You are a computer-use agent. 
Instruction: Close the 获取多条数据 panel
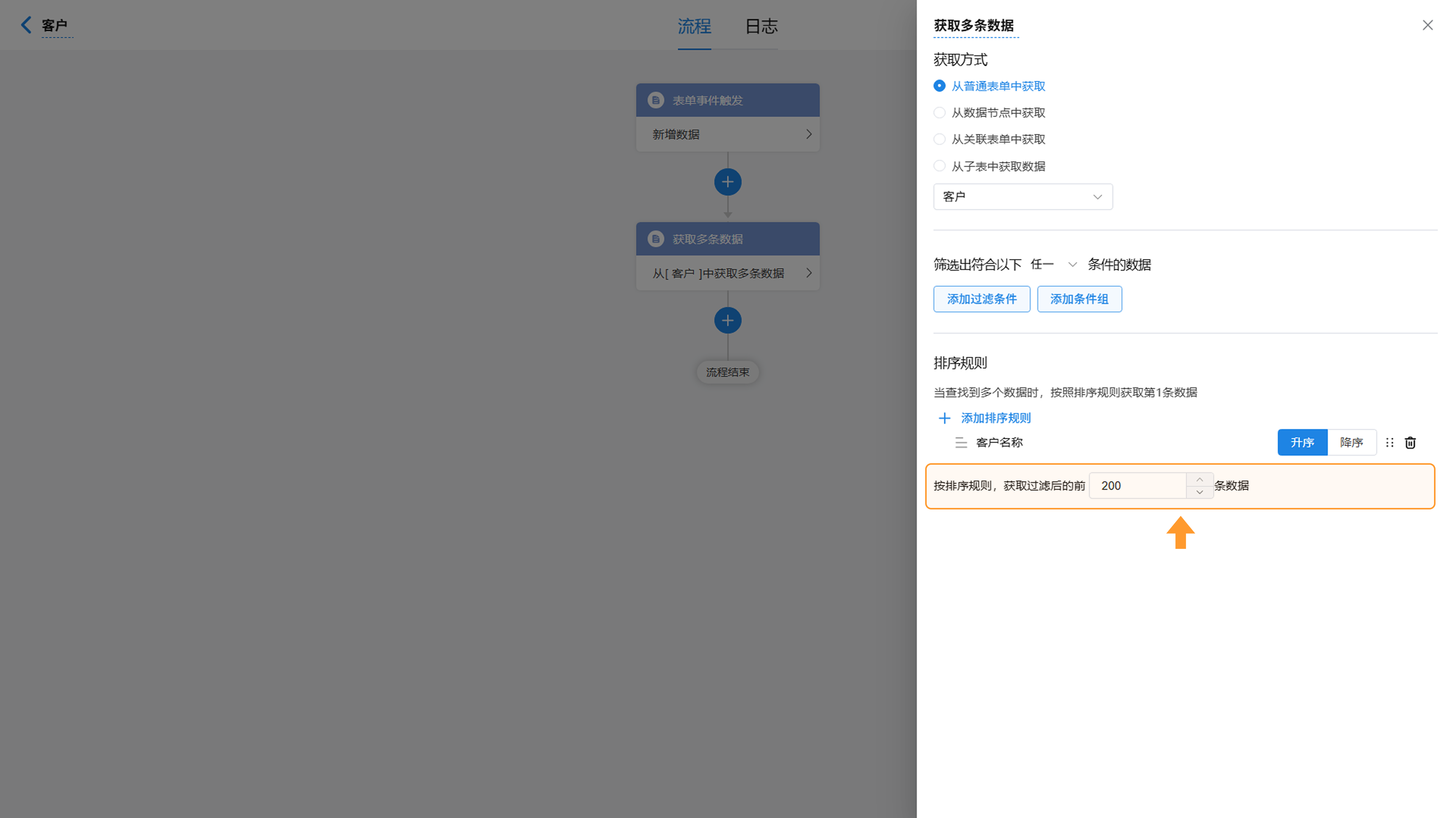tap(1428, 25)
